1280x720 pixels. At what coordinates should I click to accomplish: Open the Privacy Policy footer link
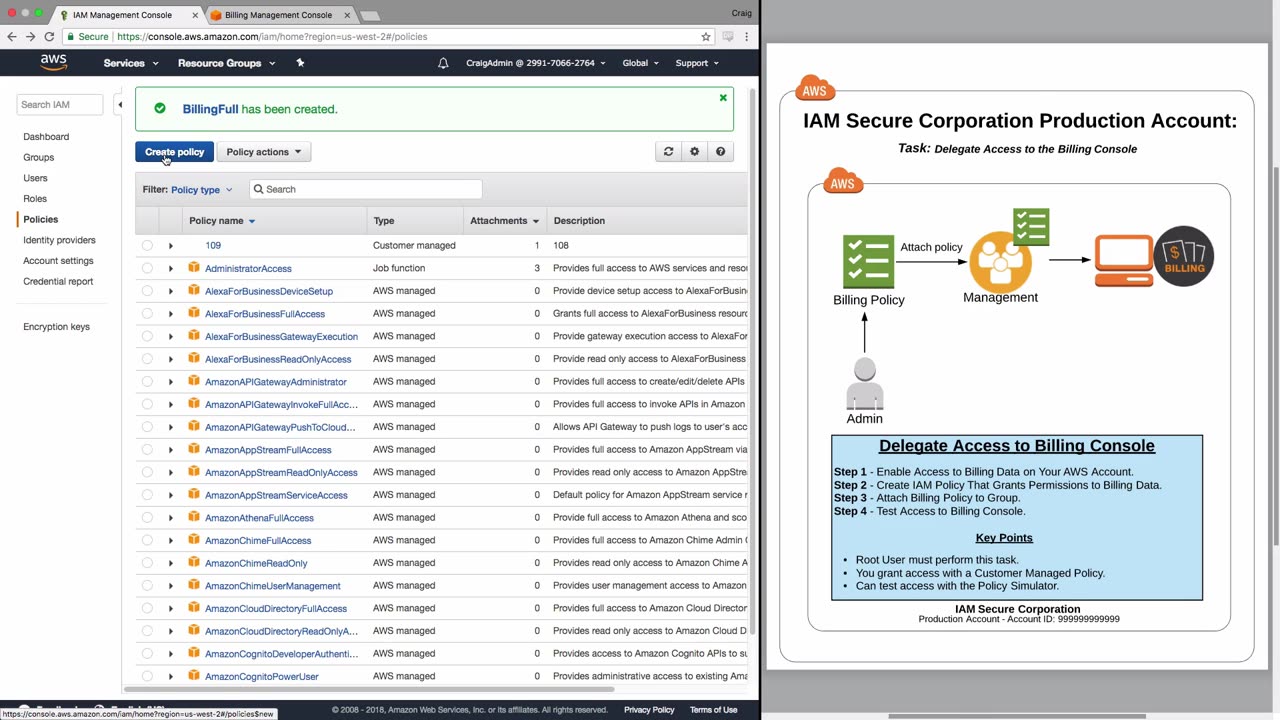[649, 710]
